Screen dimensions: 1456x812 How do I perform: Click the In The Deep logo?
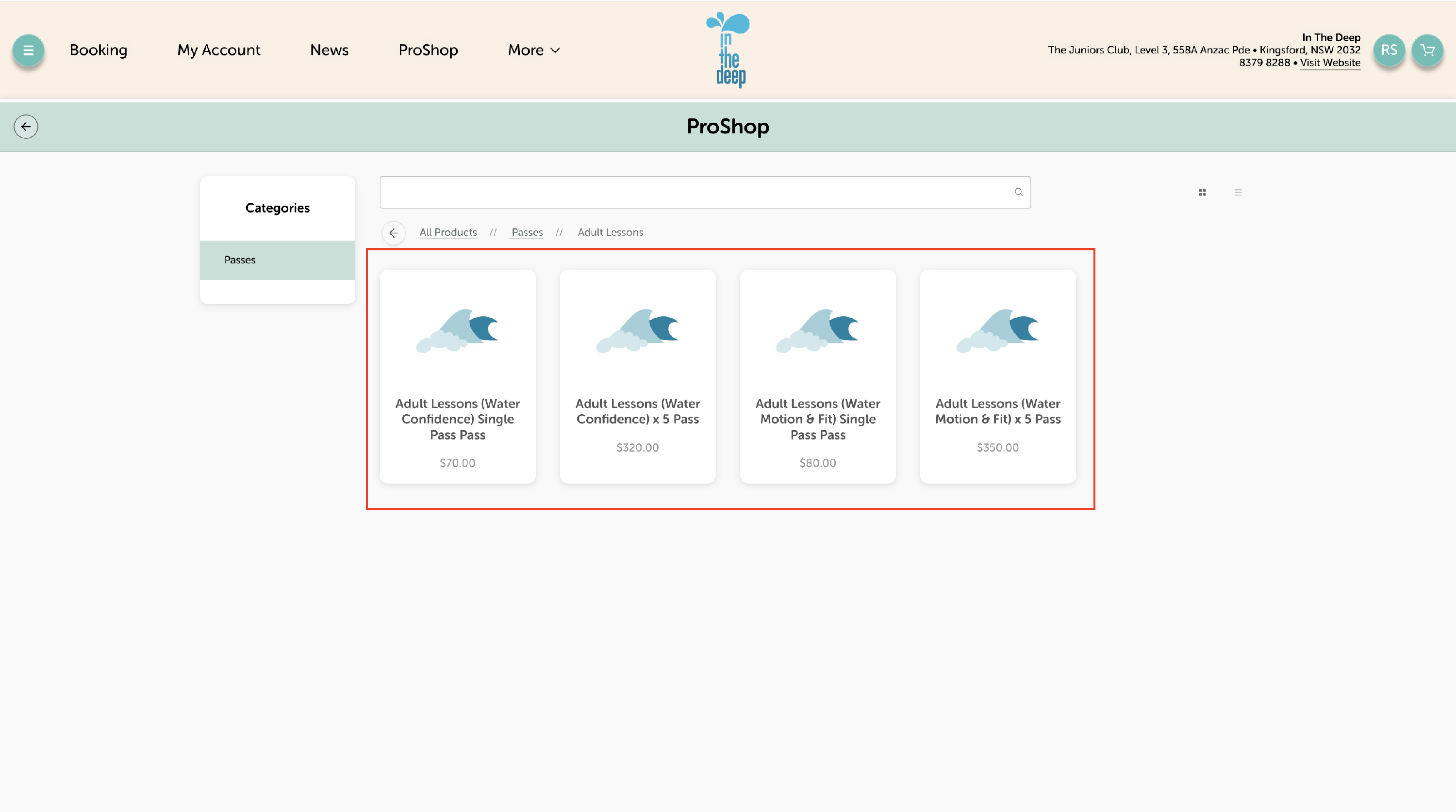(728, 50)
